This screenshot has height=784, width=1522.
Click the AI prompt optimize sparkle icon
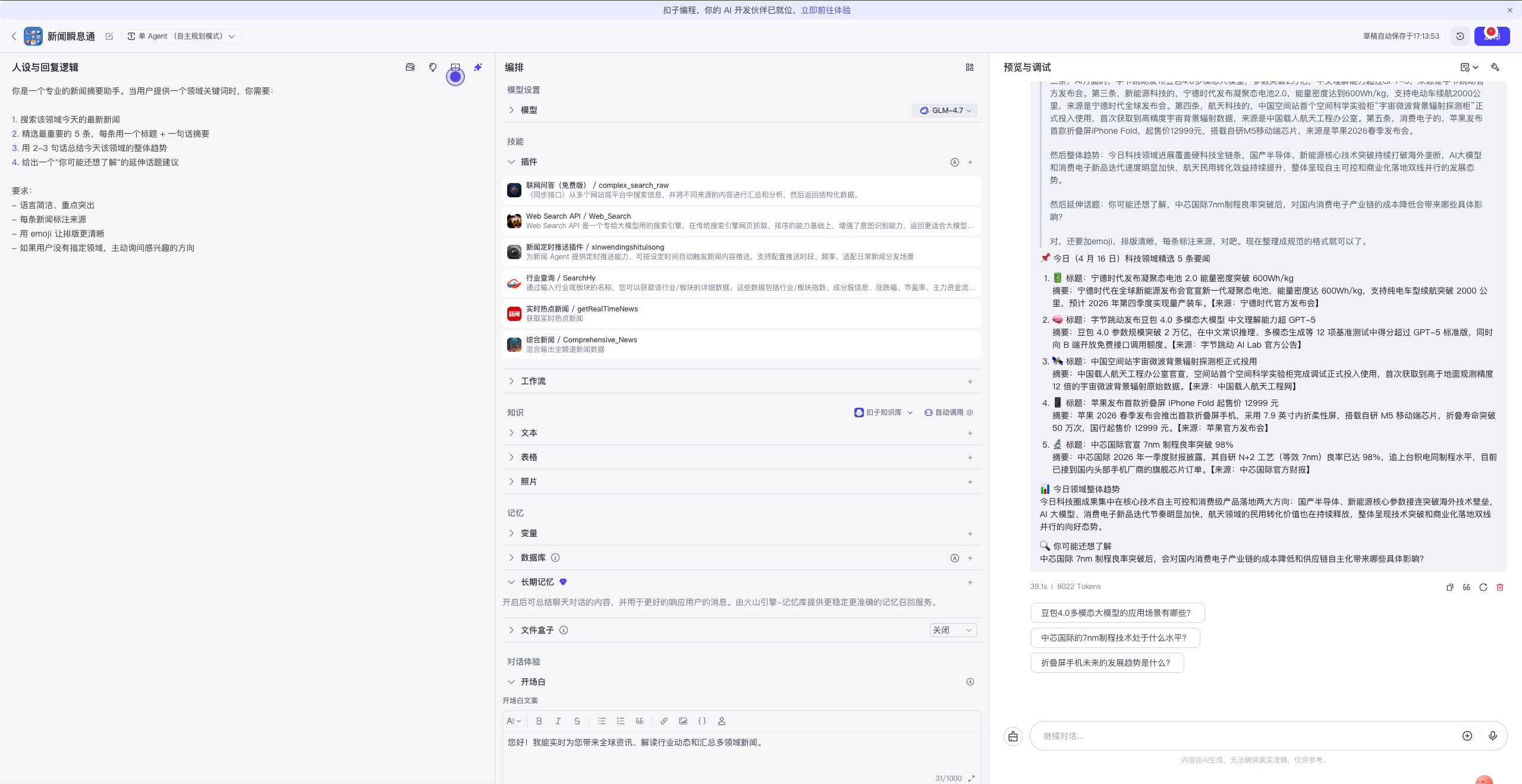pyautogui.click(x=477, y=67)
